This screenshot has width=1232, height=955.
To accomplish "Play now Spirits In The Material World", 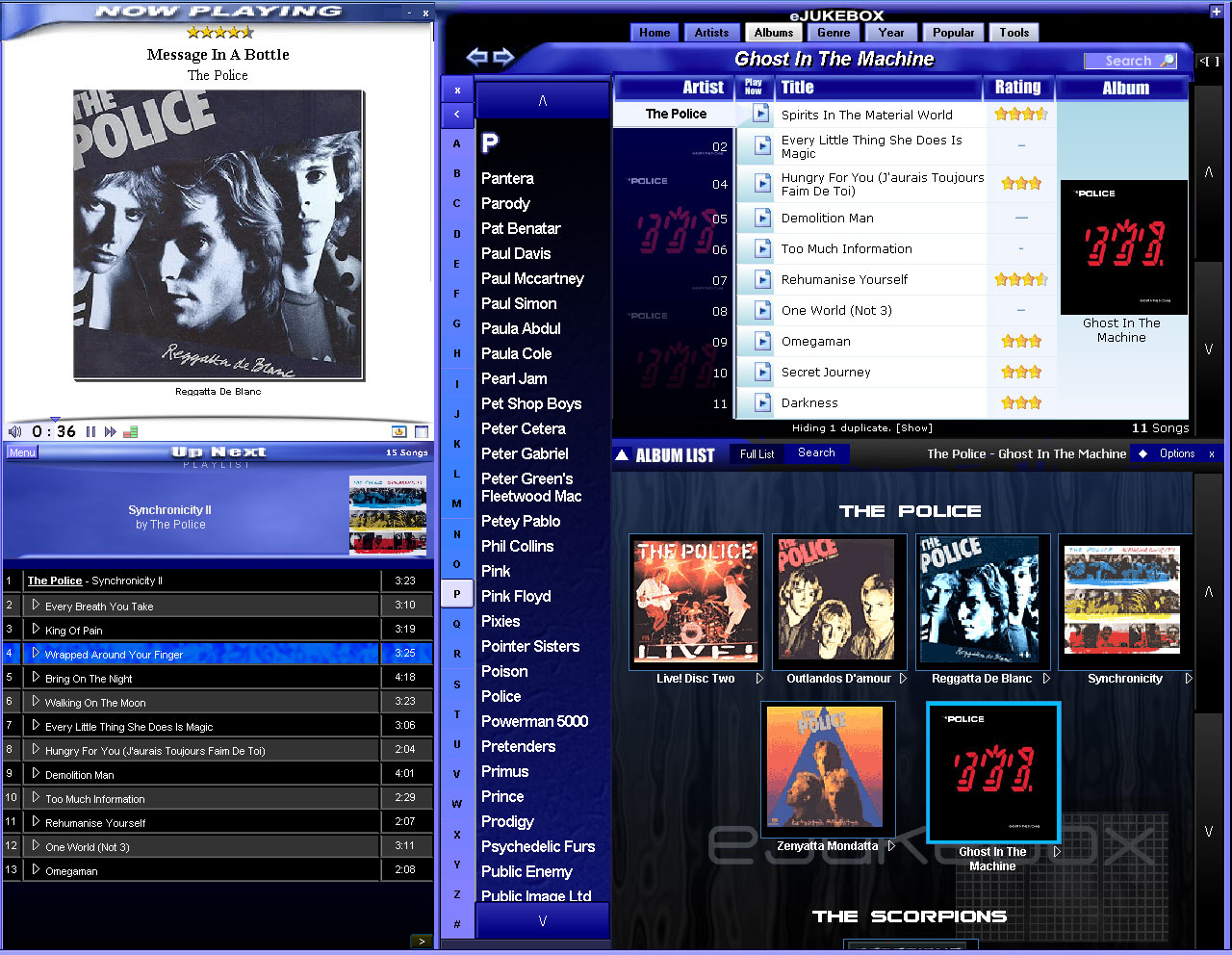I will pos(761,114).
